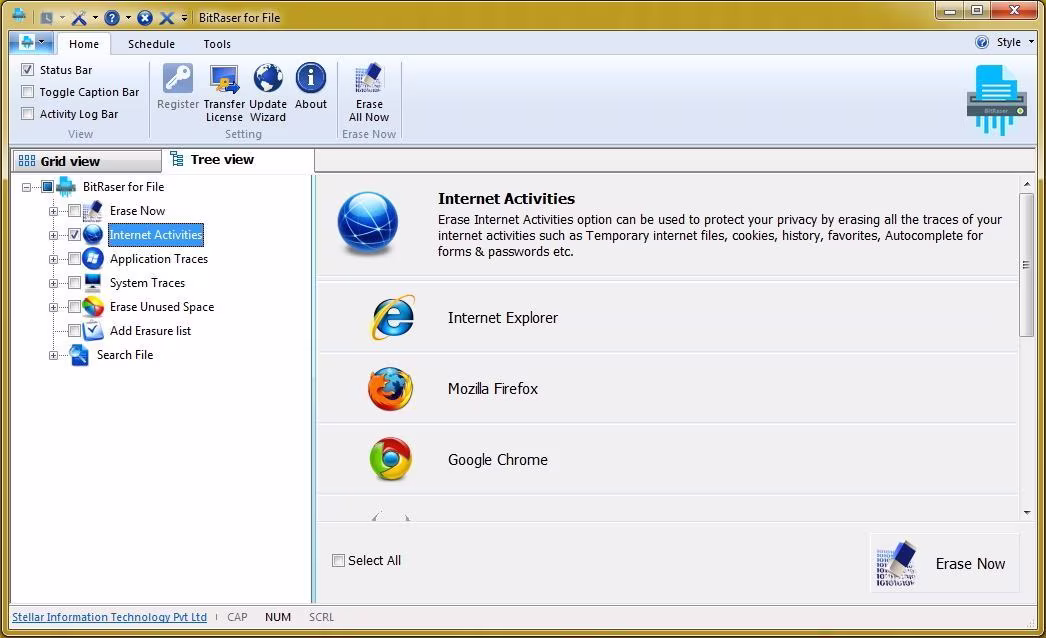Click the scrollbar up arrow
Screen dimensions: 1046x638
click(1027, 184)
